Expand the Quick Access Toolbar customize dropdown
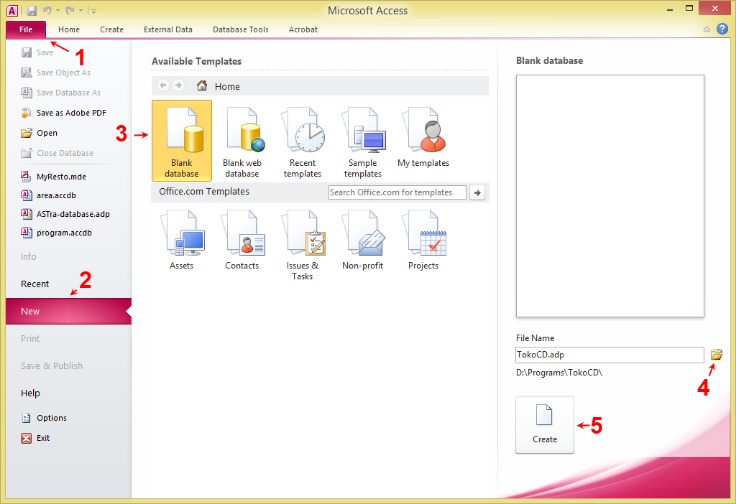736x504 pixels. pos(93,10)
